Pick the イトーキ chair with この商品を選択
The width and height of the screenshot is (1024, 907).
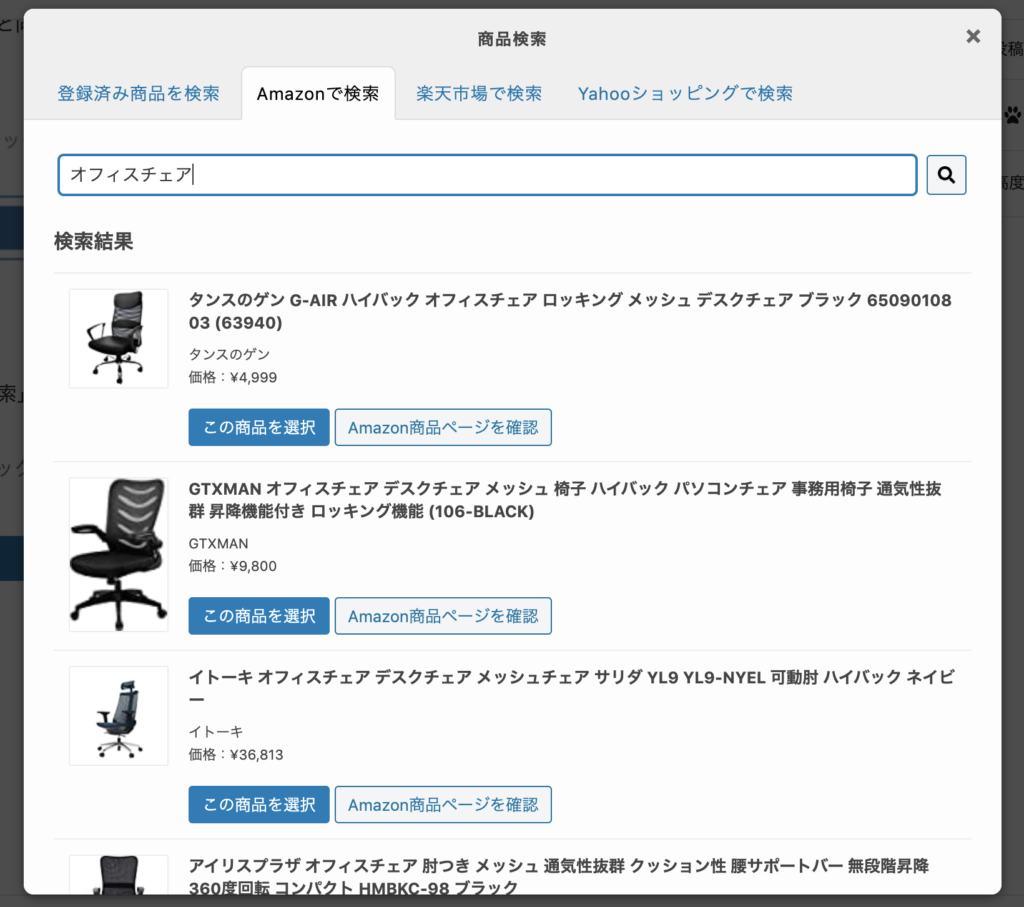click(259, 804)
